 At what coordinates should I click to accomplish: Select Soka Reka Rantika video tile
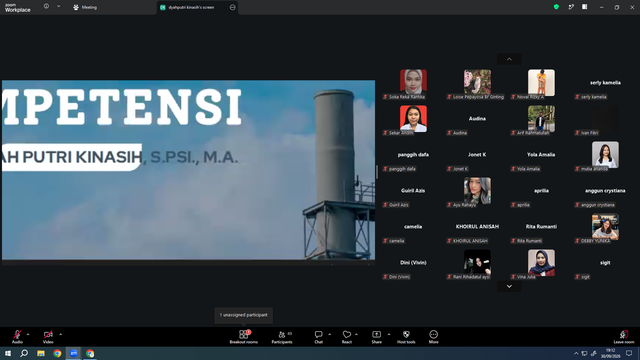[x=413, y=84]
